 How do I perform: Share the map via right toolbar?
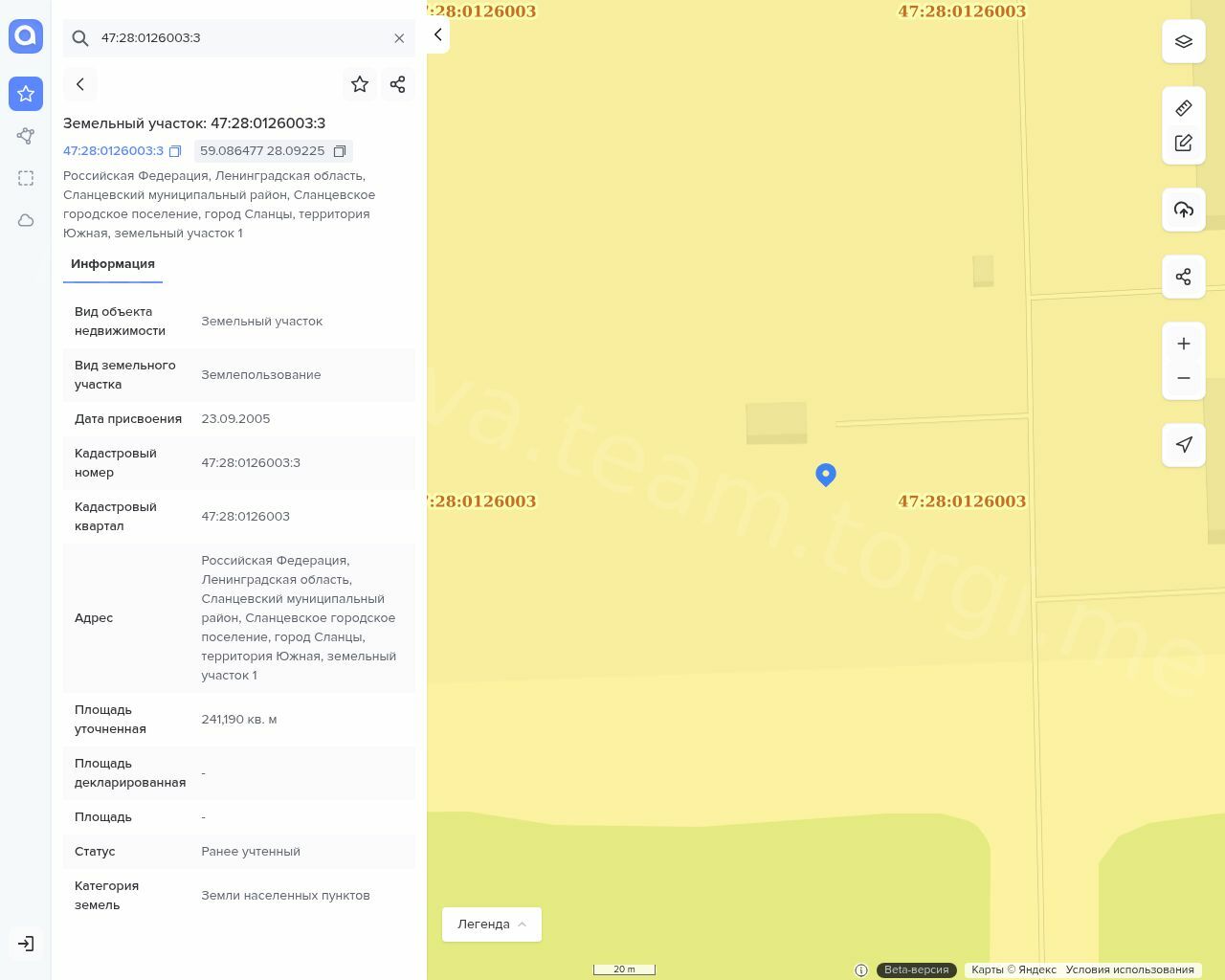(1183, 277)
